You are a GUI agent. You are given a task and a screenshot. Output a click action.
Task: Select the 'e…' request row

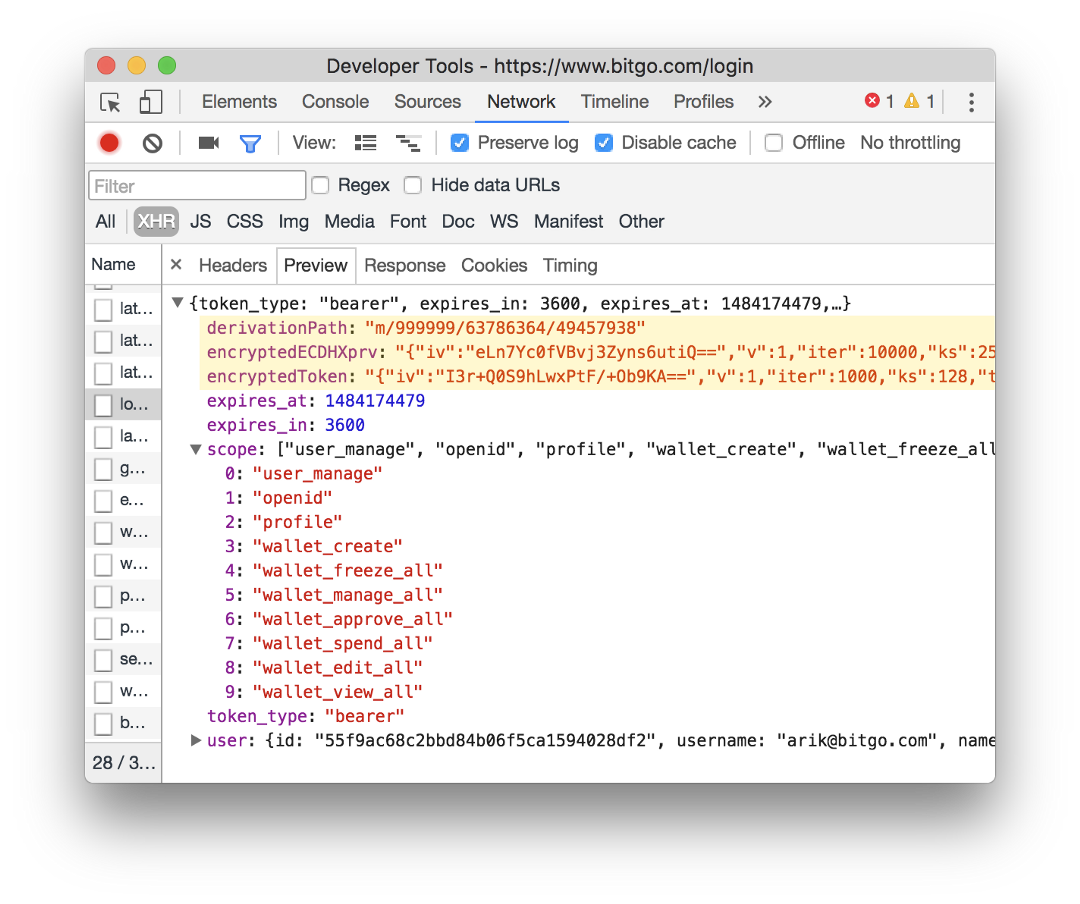pyautogui.click(x=123, y=500)
